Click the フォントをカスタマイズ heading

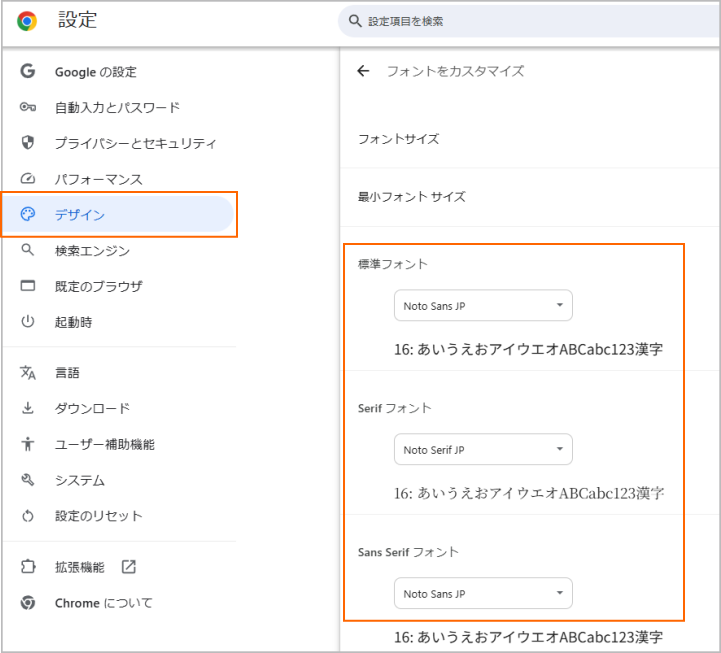click(455, 71)
